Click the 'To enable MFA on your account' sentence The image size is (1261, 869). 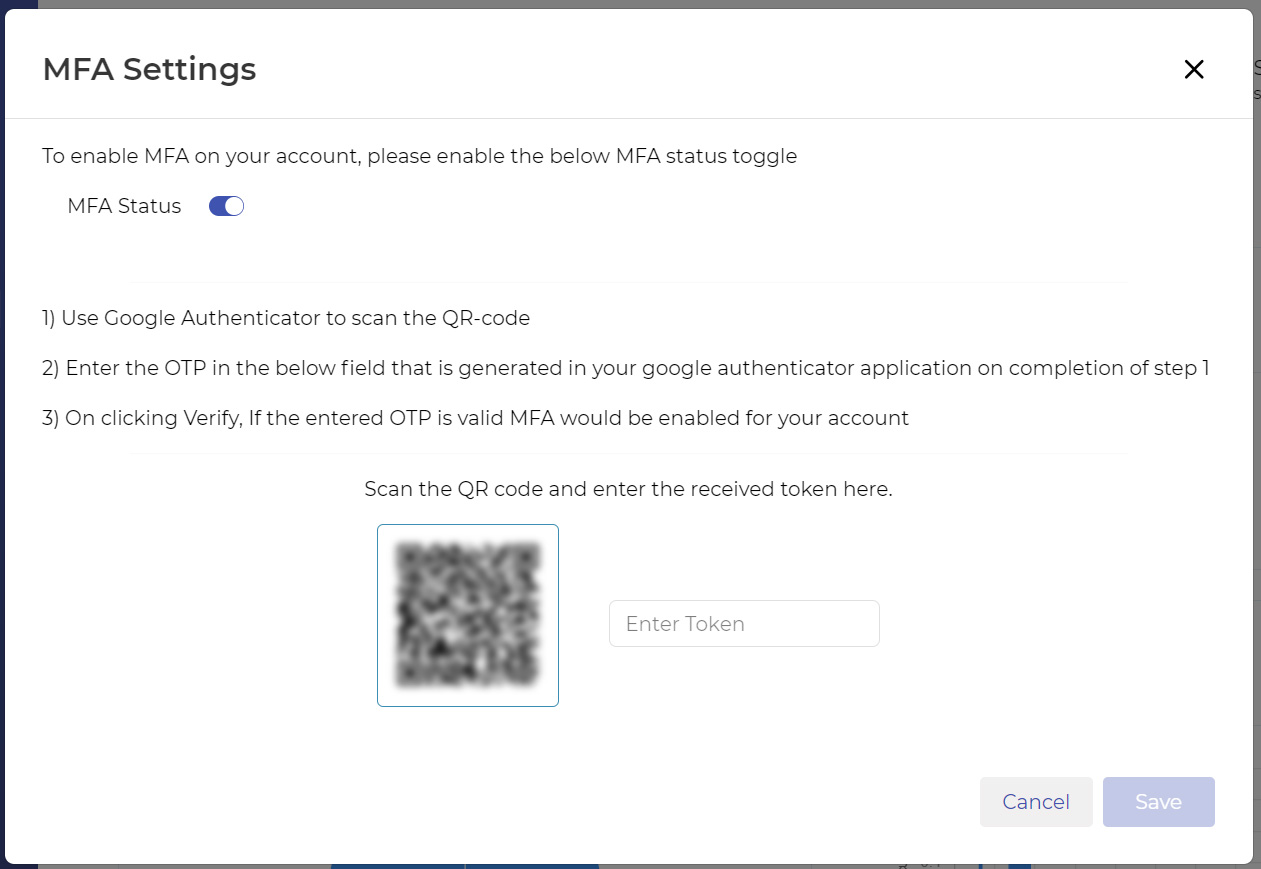coord(420,156)
